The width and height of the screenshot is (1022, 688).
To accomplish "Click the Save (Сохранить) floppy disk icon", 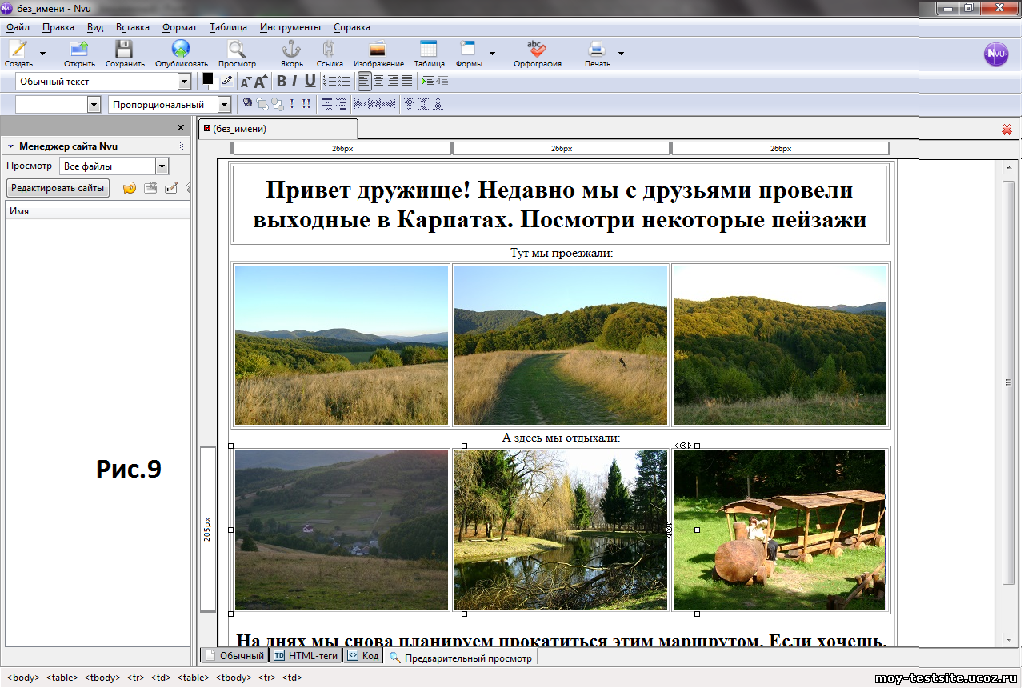I will (x=124, y=49).
